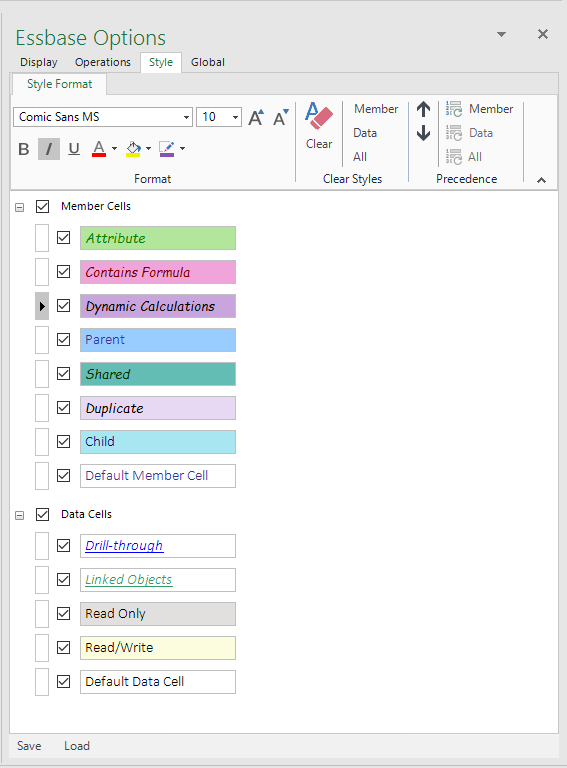567x768 pixels.
Task: Select the purple Dynamic Calculations swatch
Action: pos(158,306)
